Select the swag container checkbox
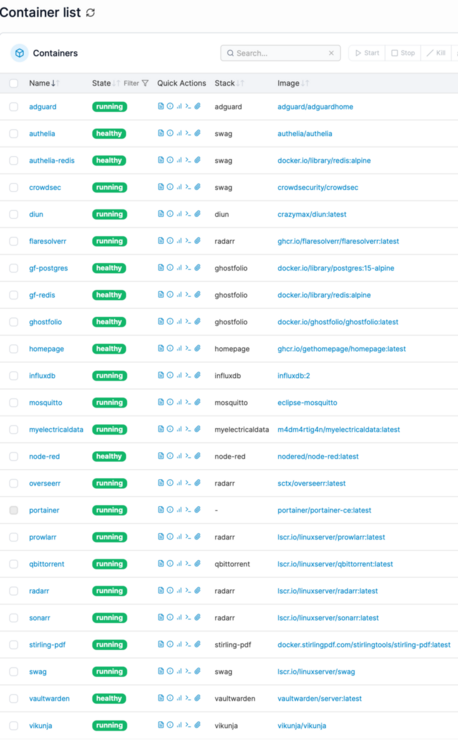The height and width of the screenshot is (750, 458). click(x=14, y=672)
